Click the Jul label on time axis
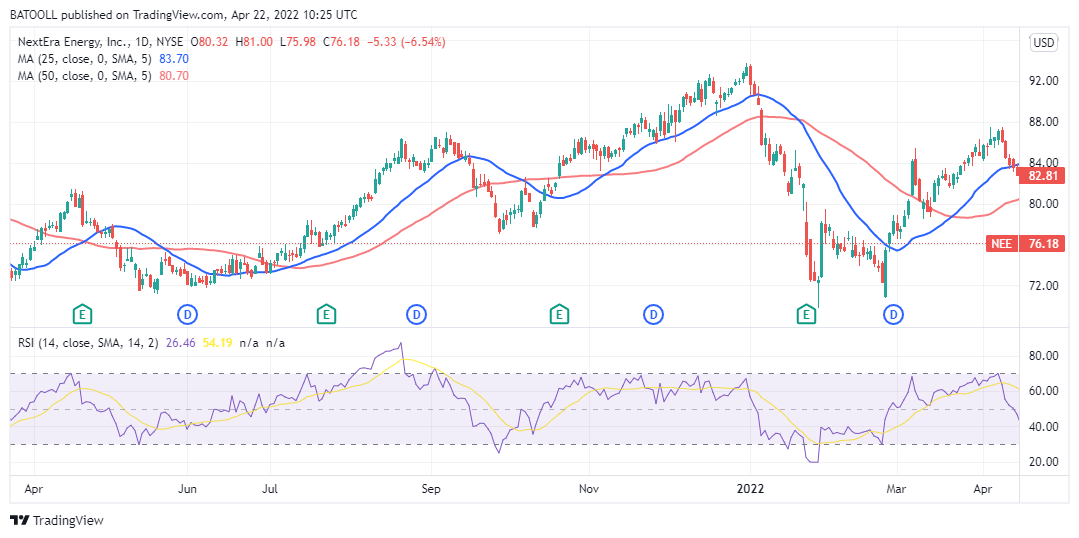The width and height of the screenshot is (1079, 538). point(271,489)
